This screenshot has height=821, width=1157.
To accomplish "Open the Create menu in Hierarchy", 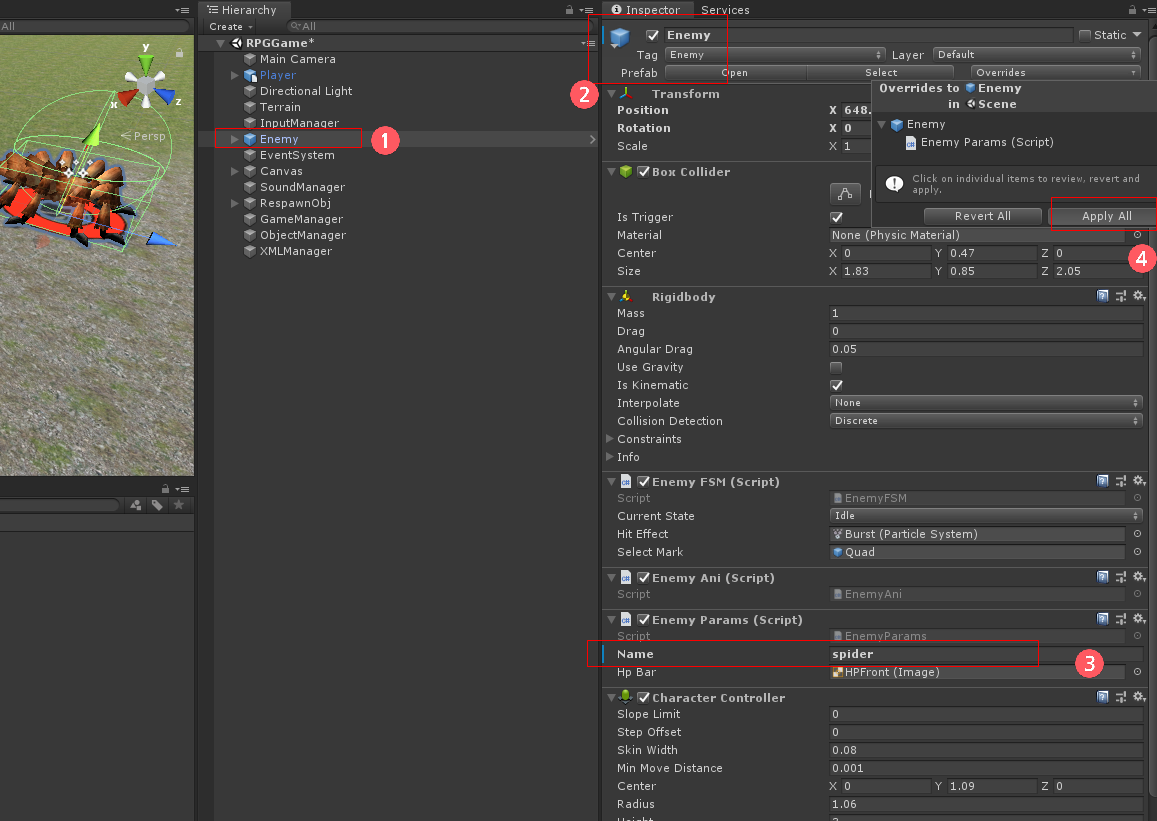I will [x=231, y=27].
